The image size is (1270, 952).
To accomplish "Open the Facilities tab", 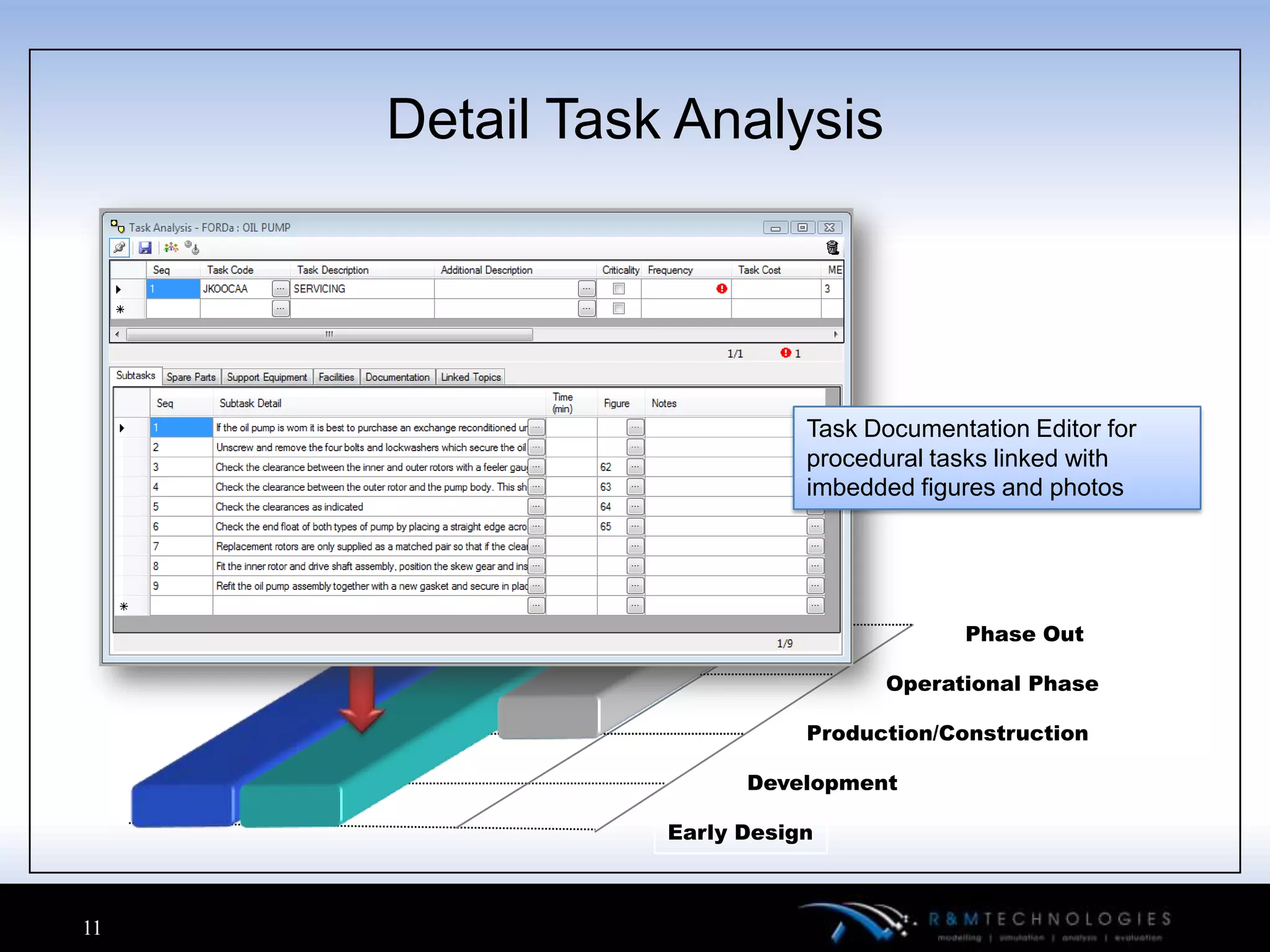I will coord(336,377).
